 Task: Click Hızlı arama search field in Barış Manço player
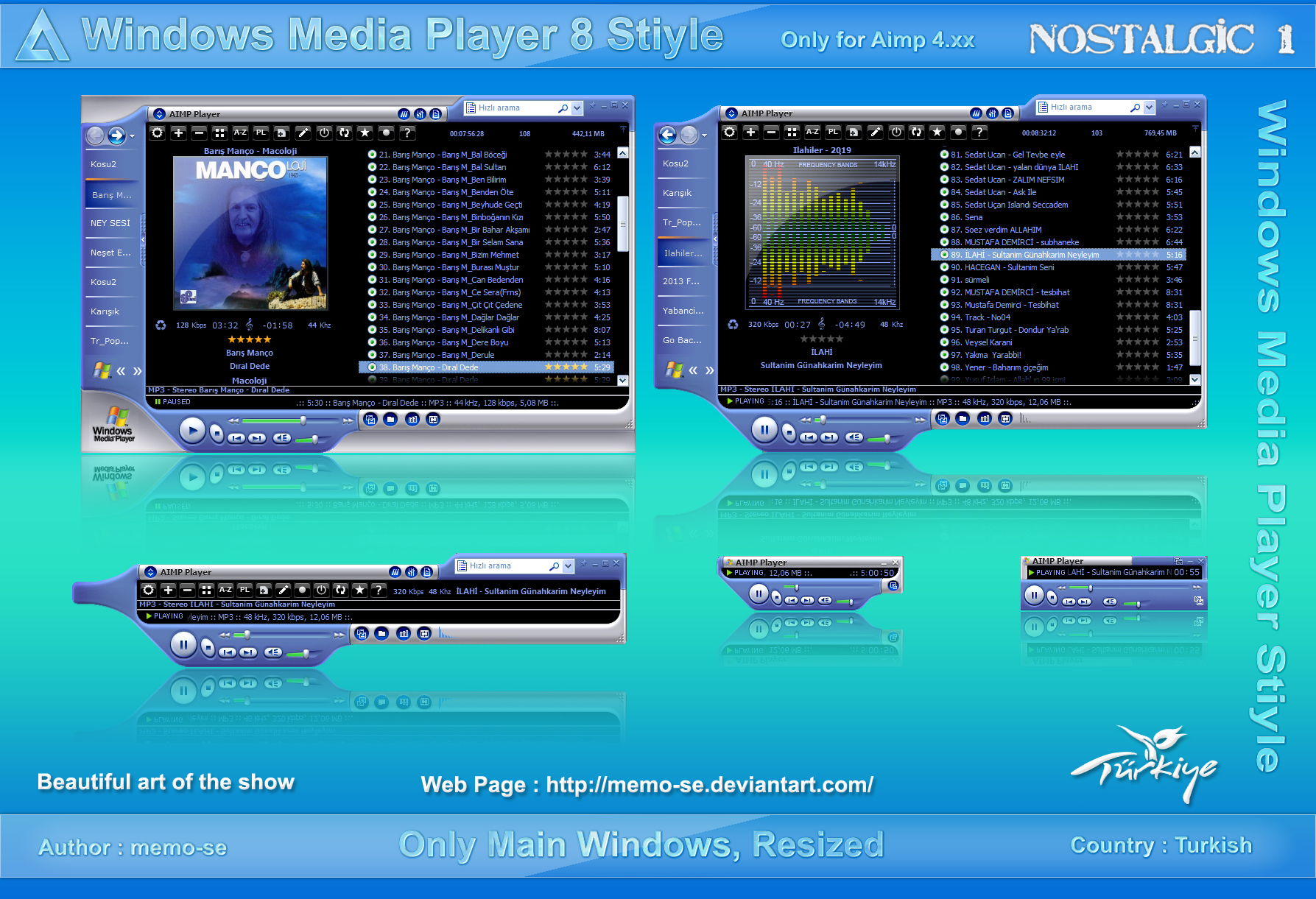coord(517,108)
